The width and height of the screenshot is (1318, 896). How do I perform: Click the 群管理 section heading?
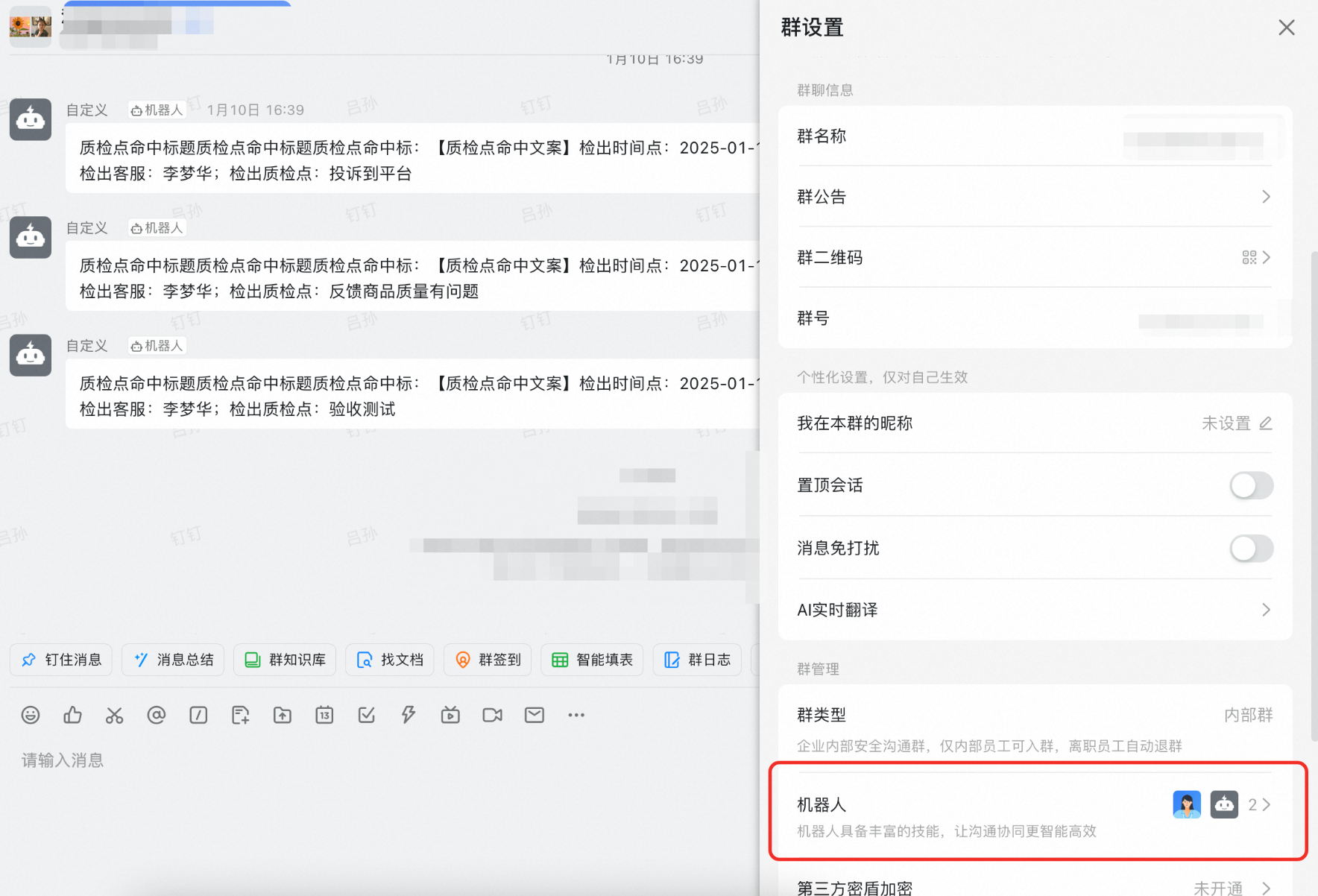click(x=818, y=669)
